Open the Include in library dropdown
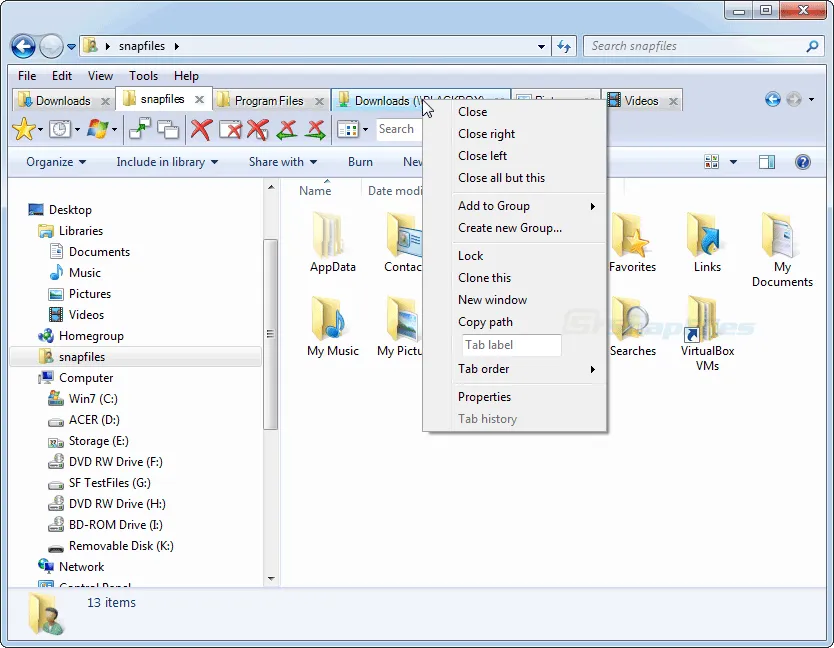Image resolution: width=834 pixels, height=648 pixels. [x=167, y=162]
